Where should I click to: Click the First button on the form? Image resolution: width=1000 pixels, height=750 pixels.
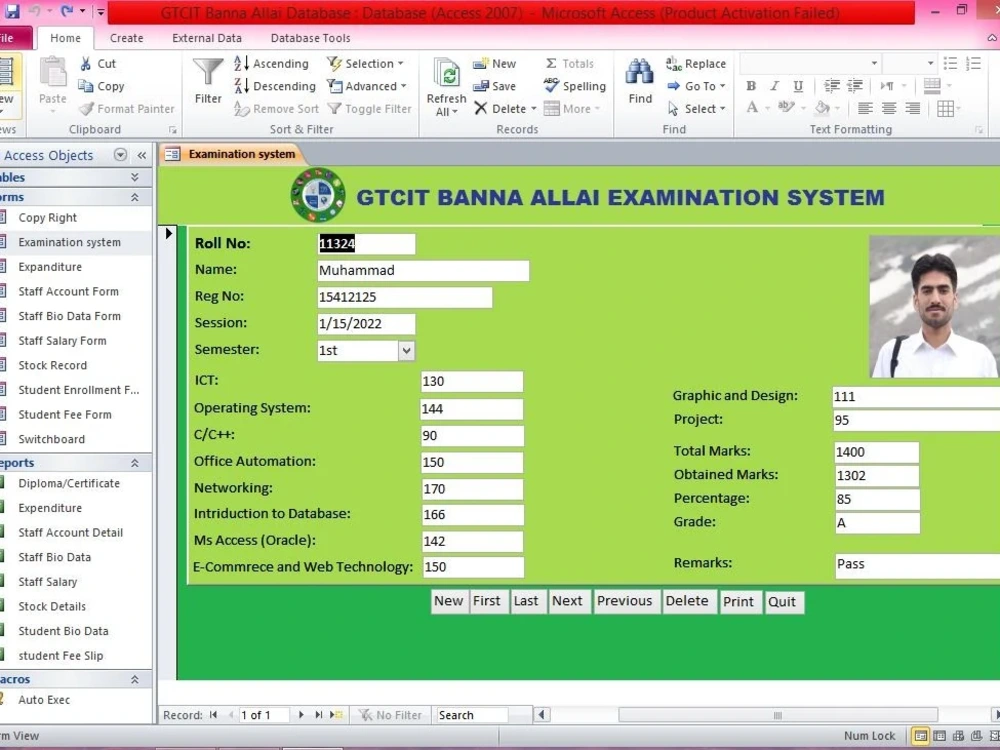click(487, 601)
